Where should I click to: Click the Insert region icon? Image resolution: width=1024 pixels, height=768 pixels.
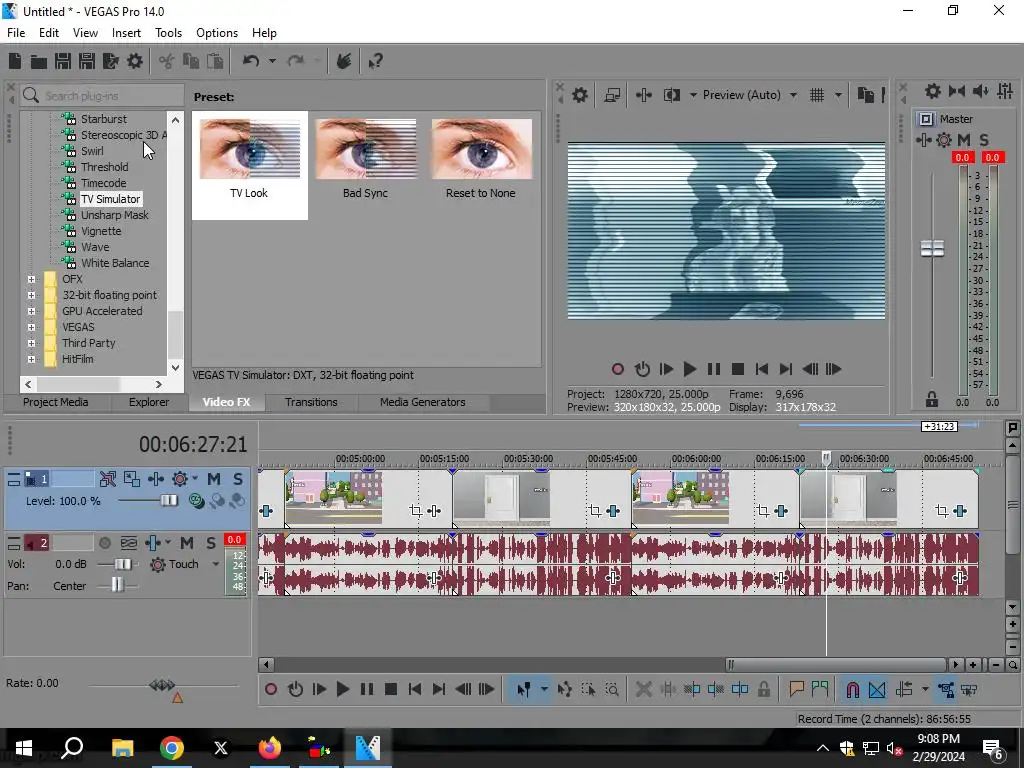click(820, 689)
